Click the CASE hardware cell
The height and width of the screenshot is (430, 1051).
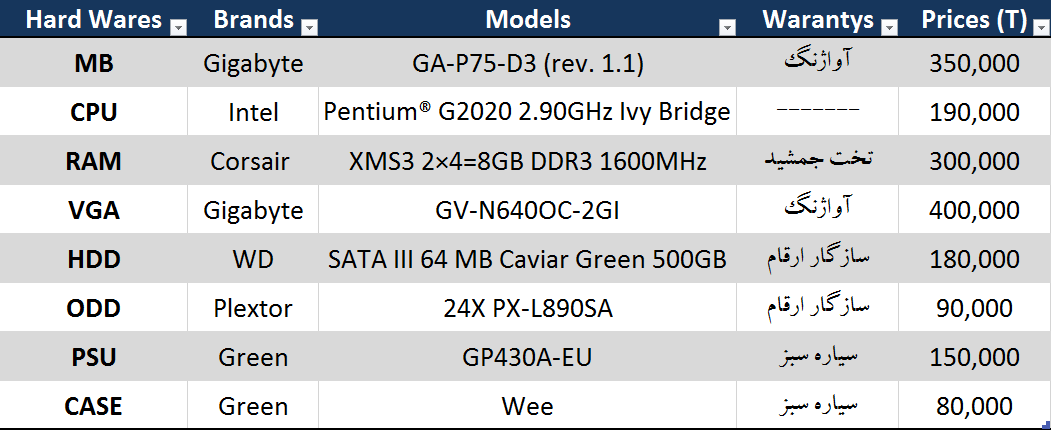point(94,406)
